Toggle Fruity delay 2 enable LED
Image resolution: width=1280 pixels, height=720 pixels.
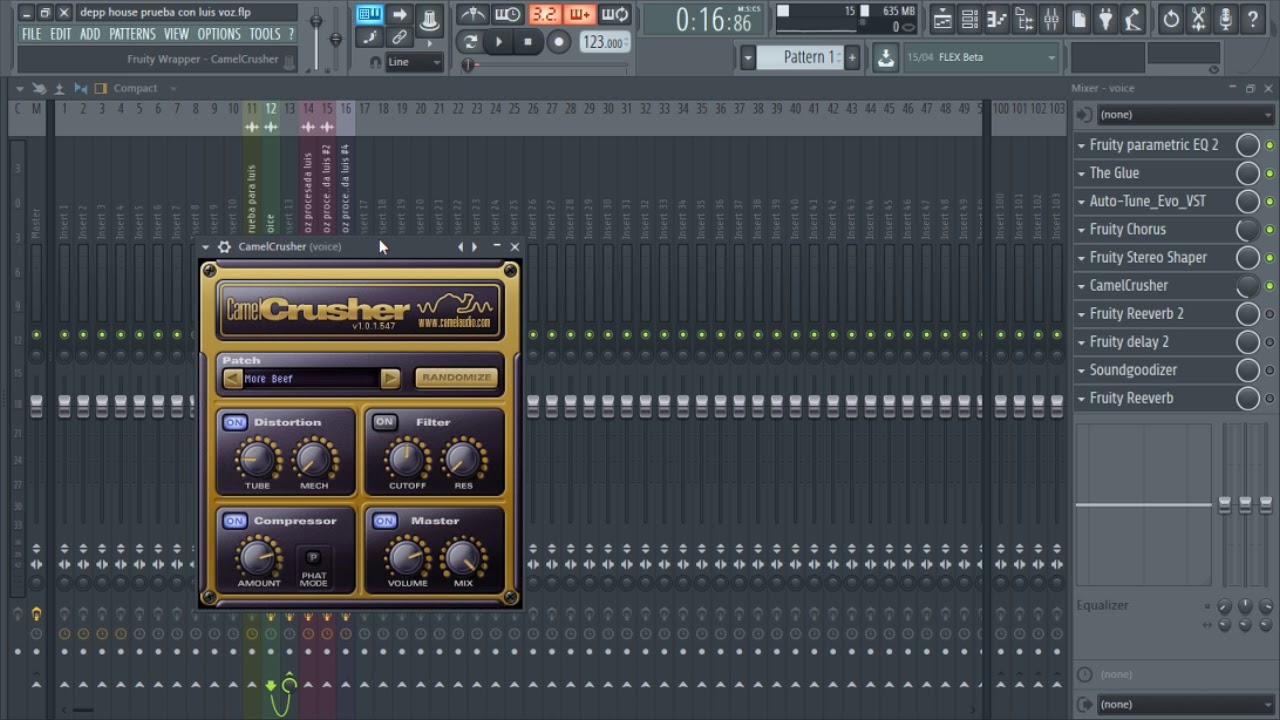click(x=1270, y=342)
